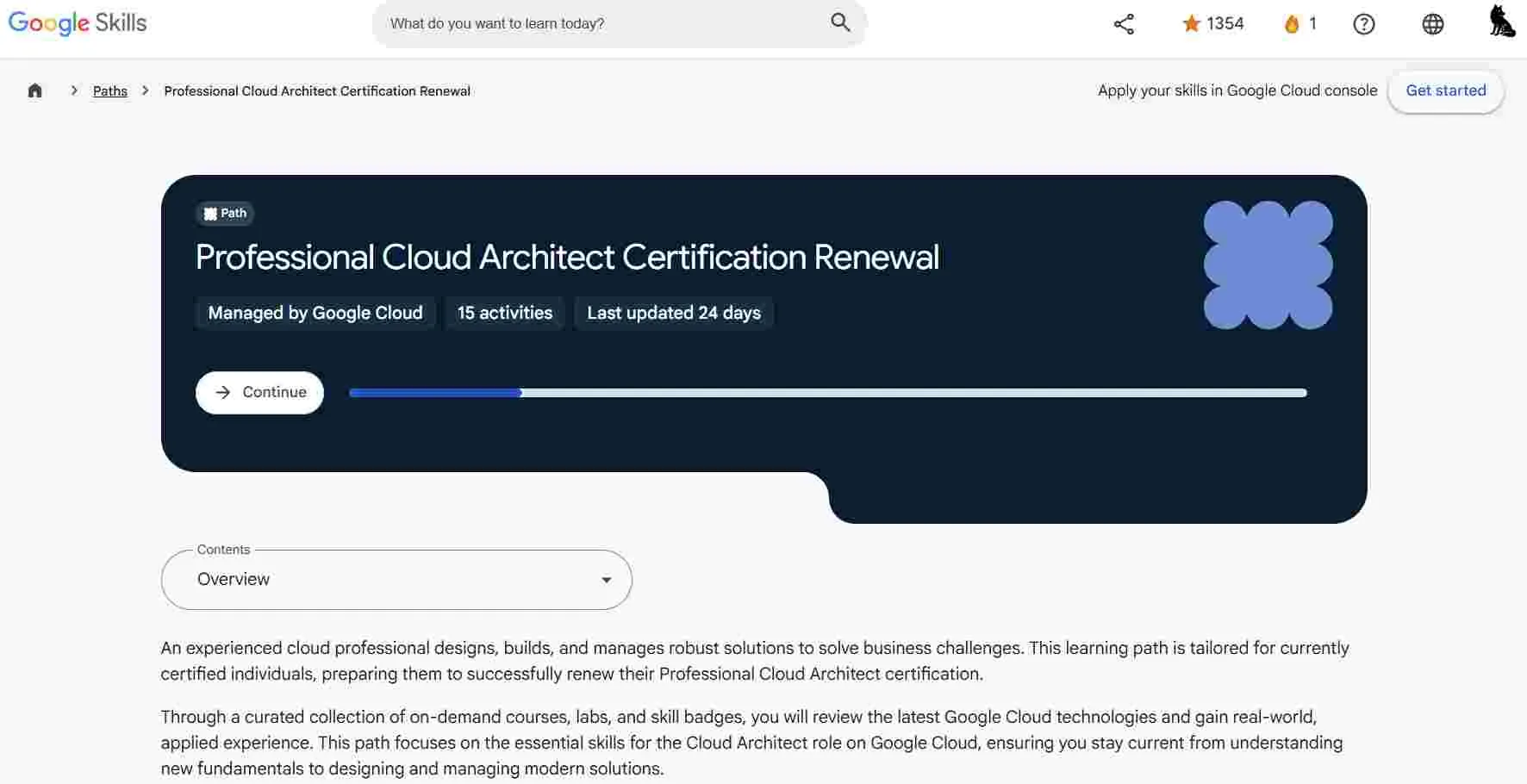Click the breadcrumb 'Professional Cloud Architect Certification Renewal'
Image resolution: width=1527 pixels, height=784 pixels.
click(x=317, y=90)
